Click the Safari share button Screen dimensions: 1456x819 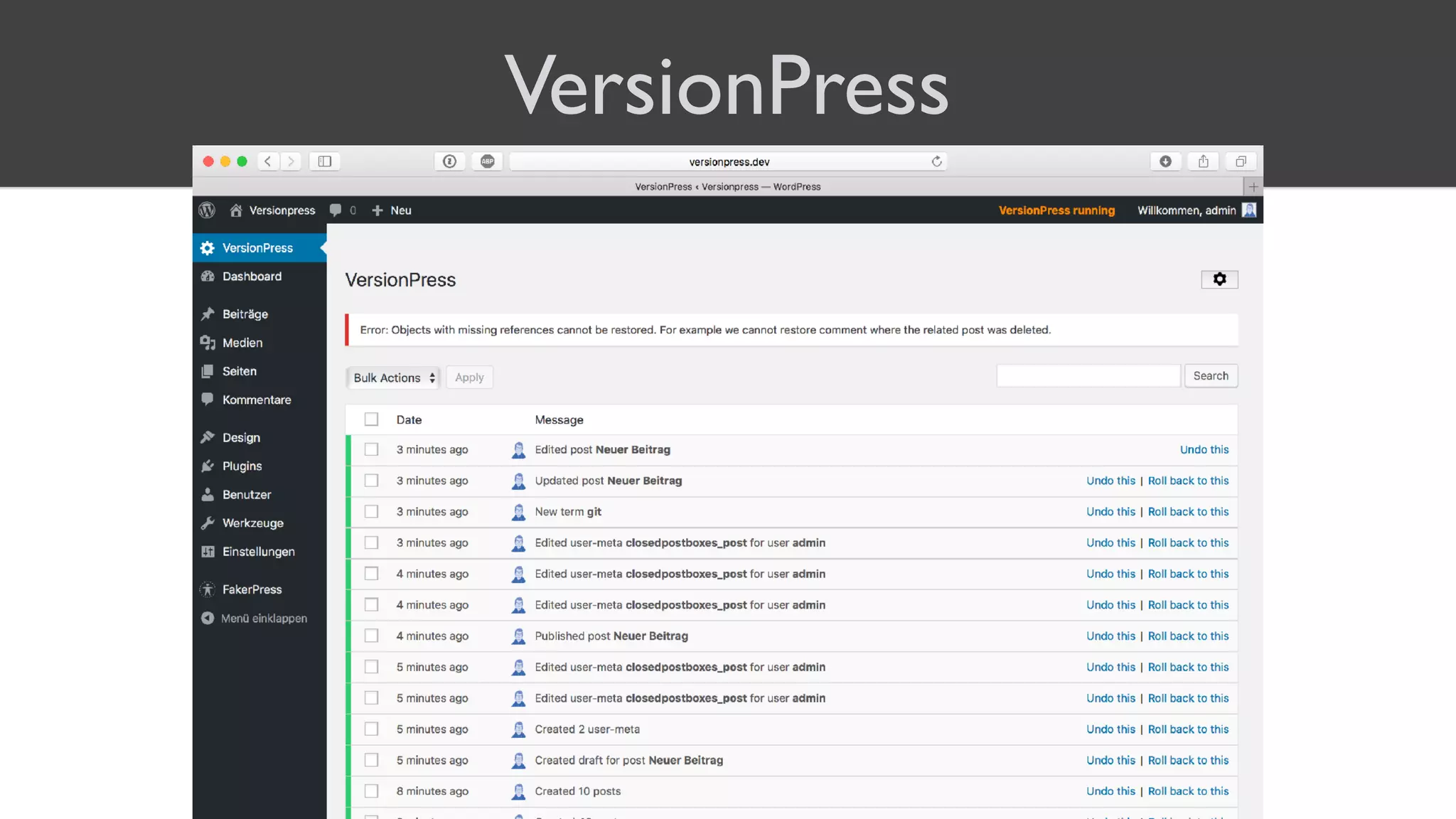(1203, 161)
